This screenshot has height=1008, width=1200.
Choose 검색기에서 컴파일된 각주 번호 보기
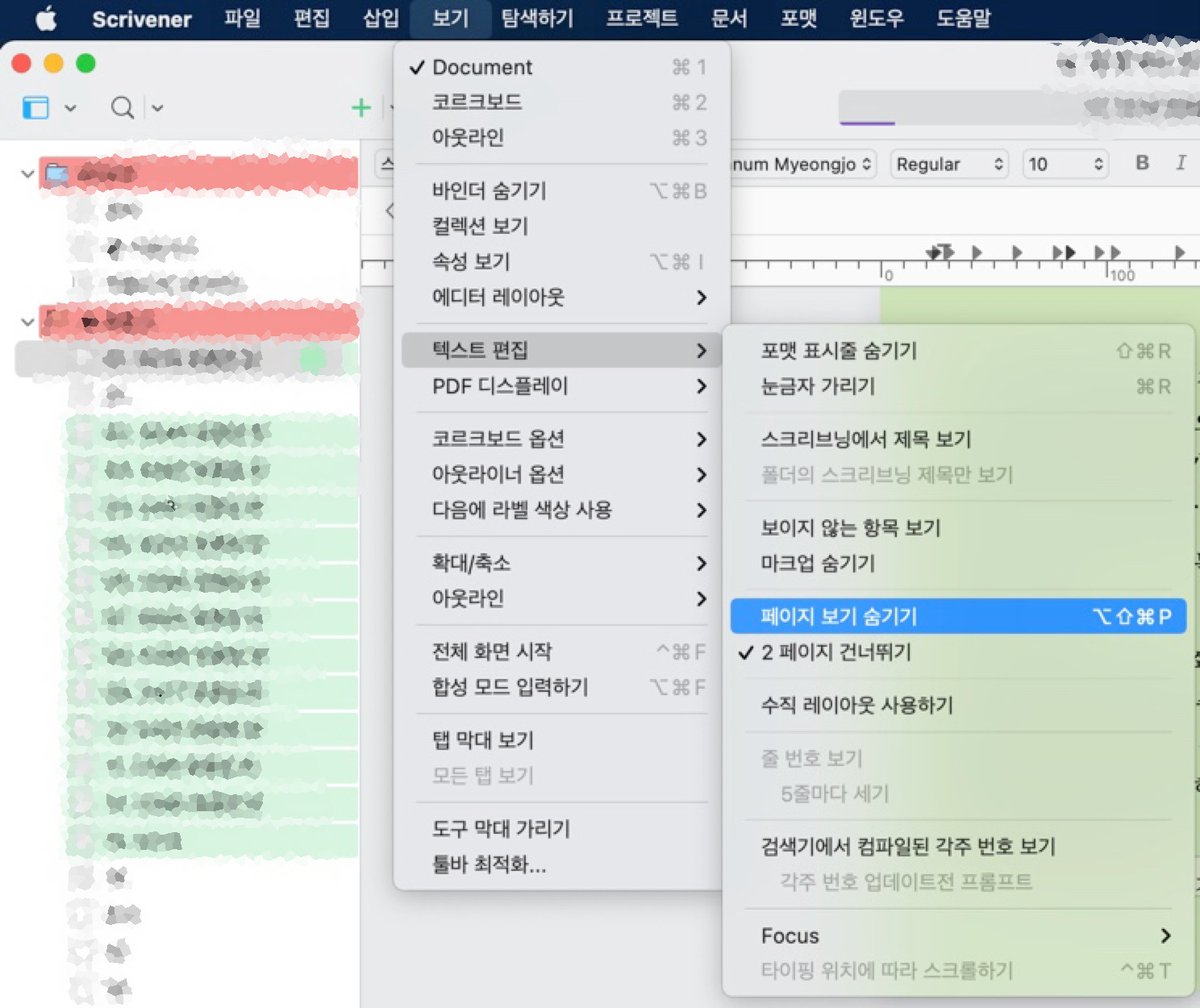(x=958, y=847)
